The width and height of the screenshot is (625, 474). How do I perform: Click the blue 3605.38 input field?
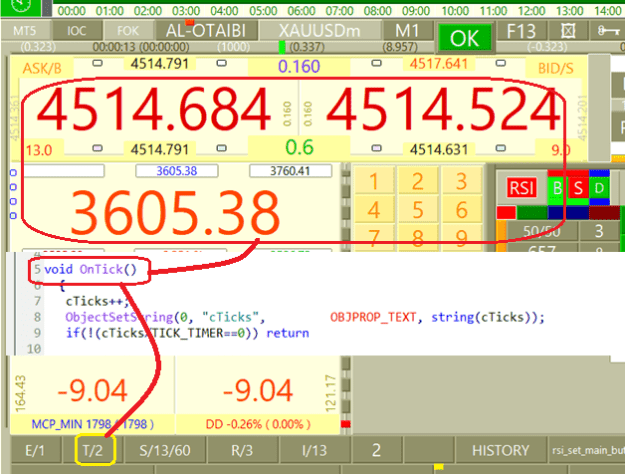177,171
